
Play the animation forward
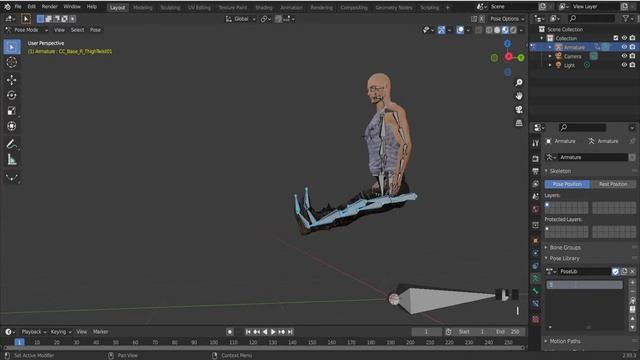click(273, 332)
